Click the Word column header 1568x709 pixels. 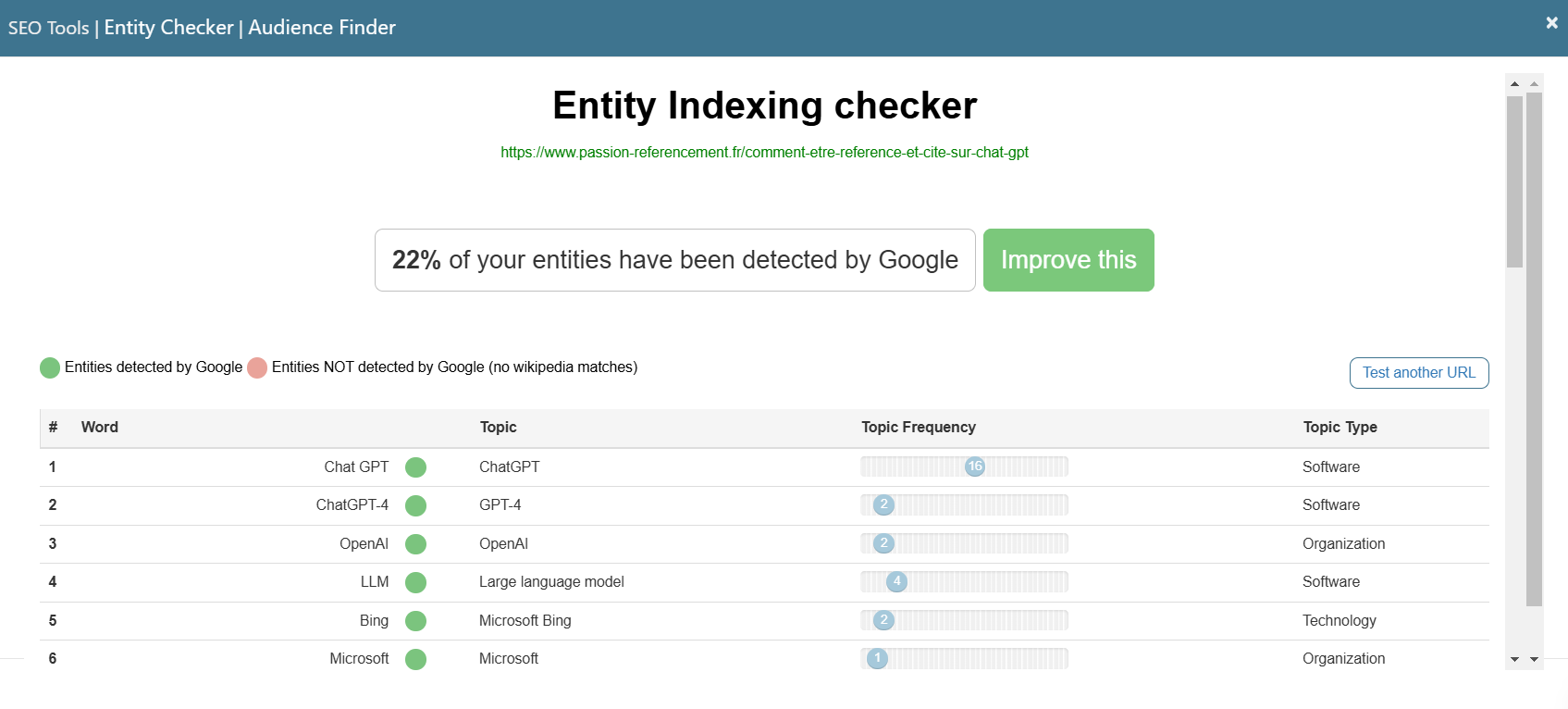(100, 428)
